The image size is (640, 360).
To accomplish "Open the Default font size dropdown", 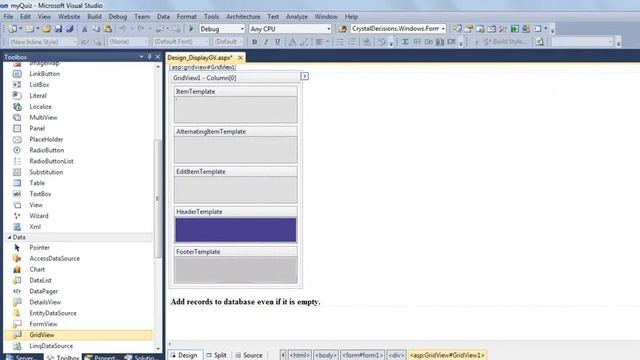I will pos(241,42).
